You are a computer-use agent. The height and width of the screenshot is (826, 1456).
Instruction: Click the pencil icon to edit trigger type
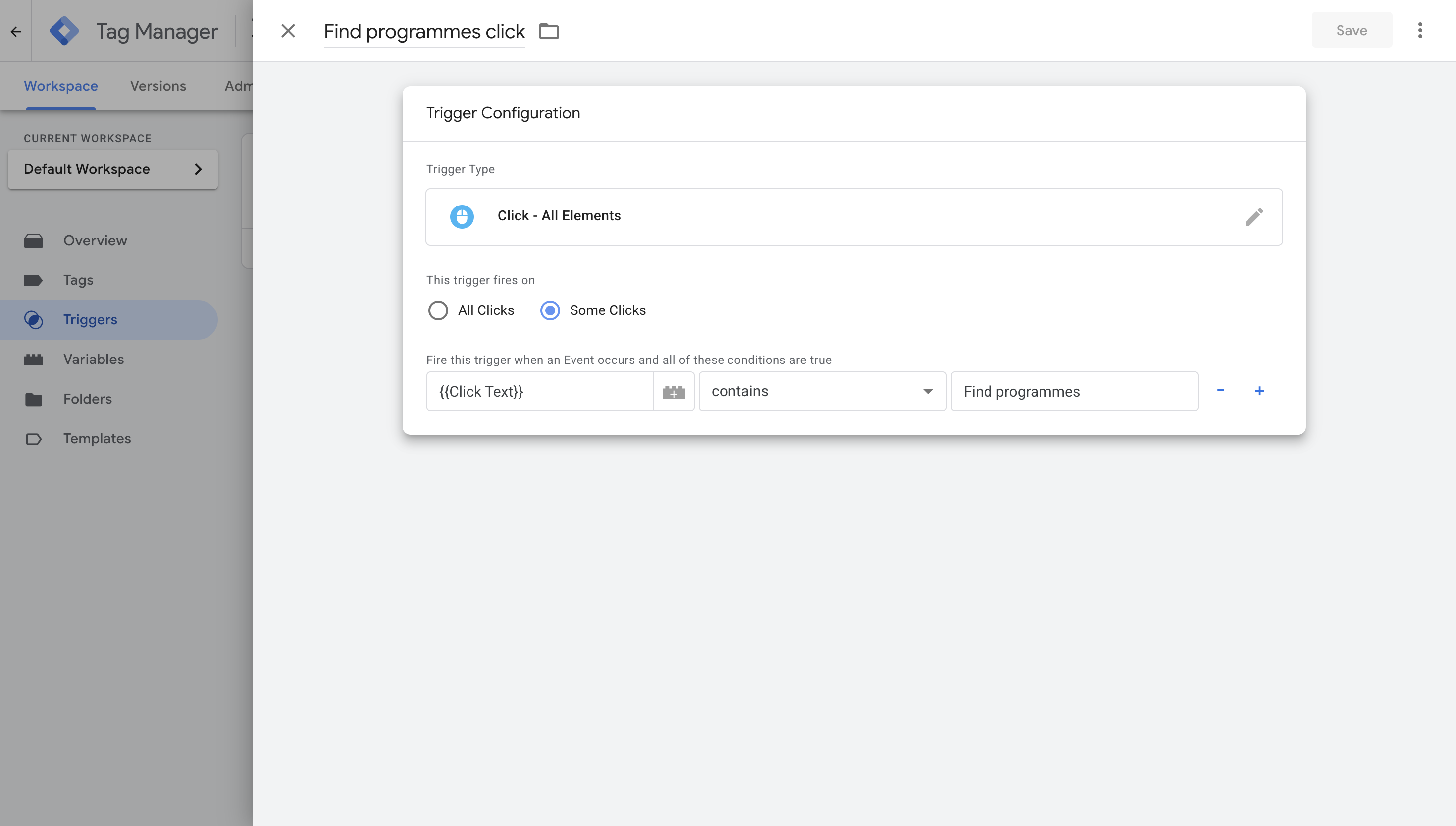[1253, 217]
